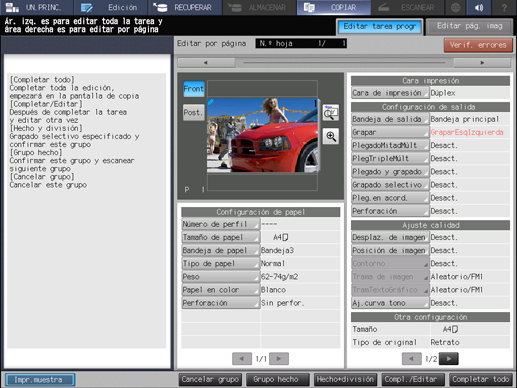Click the Completar todo button

[x=480, y=379]
